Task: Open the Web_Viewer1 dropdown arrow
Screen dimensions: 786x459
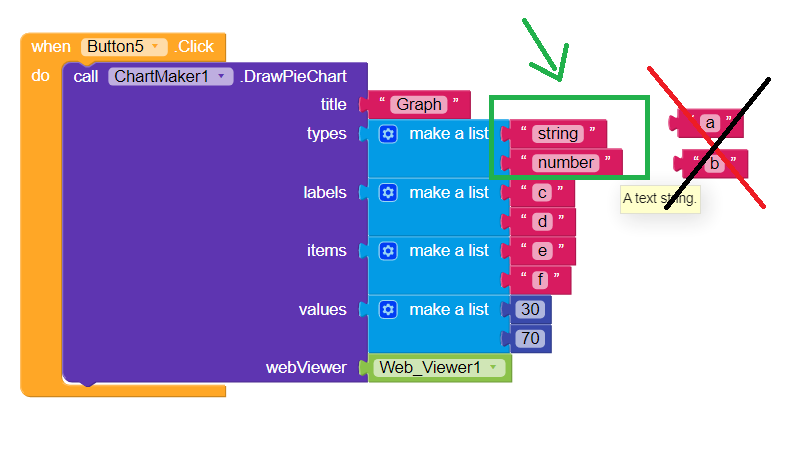Action: tap(493, 367)
